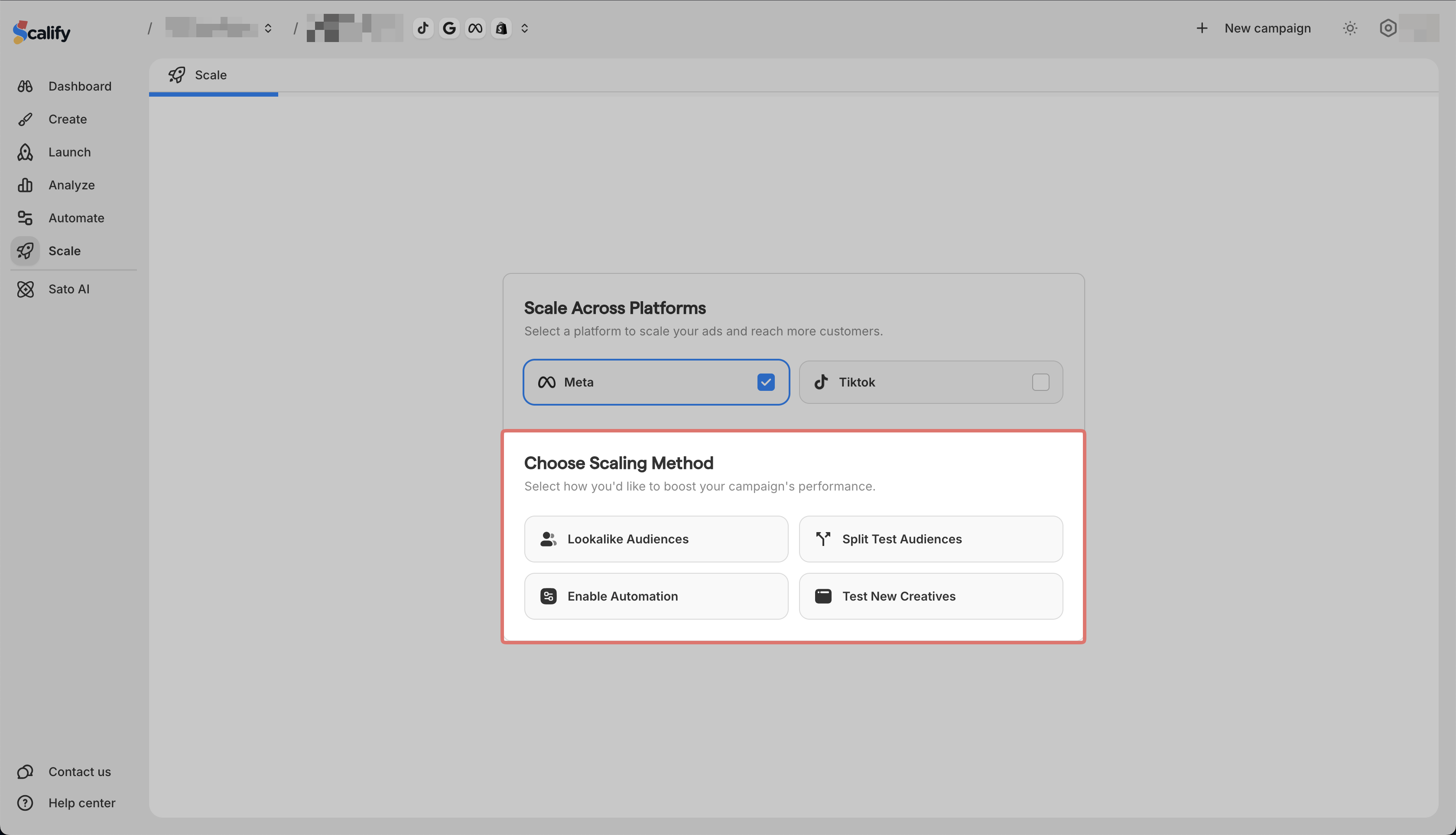This screenshot has width=1456, height=835.
Task: Click the Shopify bag icon in header
Action: tap(501, 28)
